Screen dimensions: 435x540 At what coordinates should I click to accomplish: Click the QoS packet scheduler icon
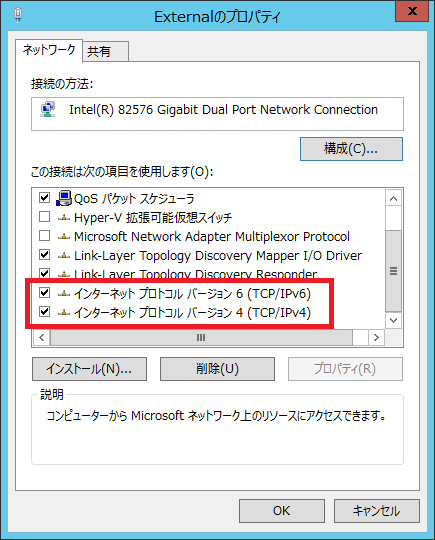point(63,198)
